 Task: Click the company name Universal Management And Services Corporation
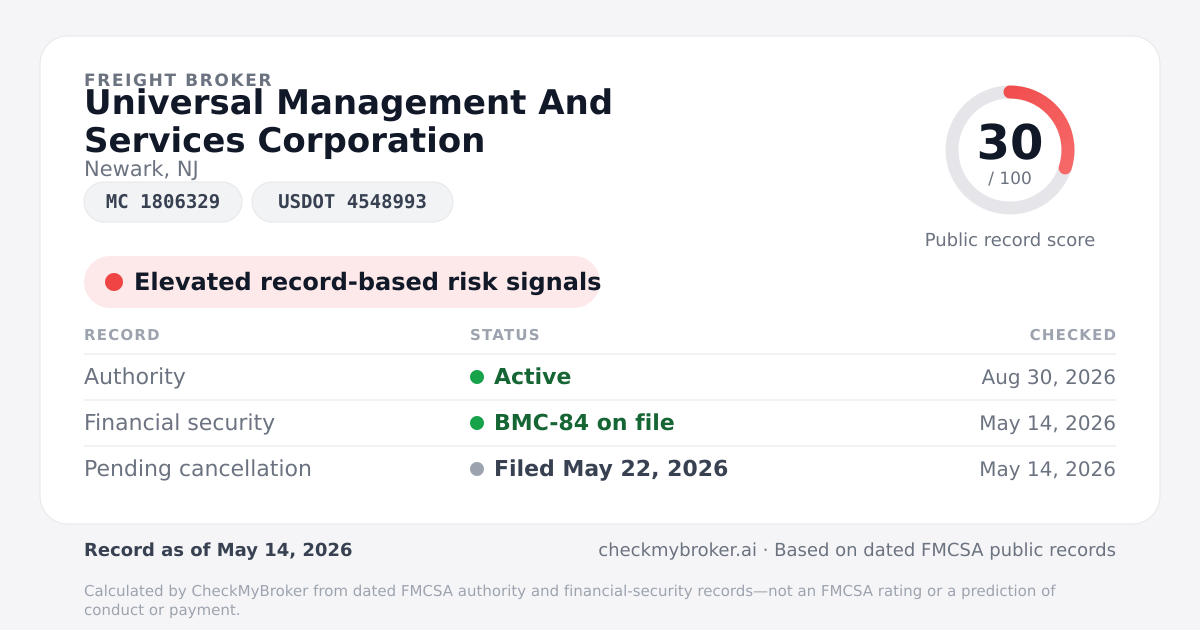pos(348,121)
